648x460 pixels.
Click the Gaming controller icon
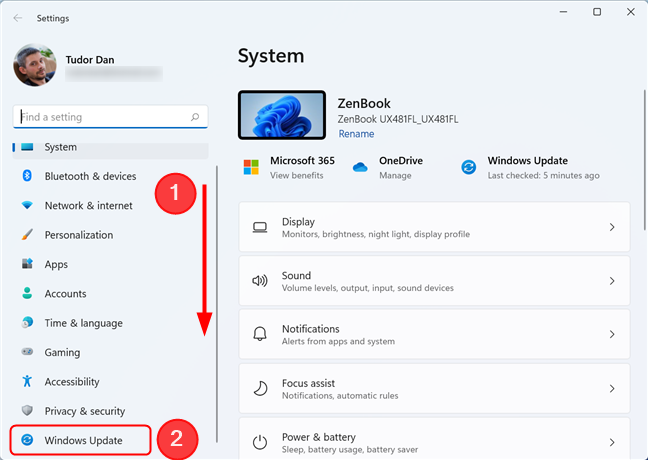tap(27, 352)
